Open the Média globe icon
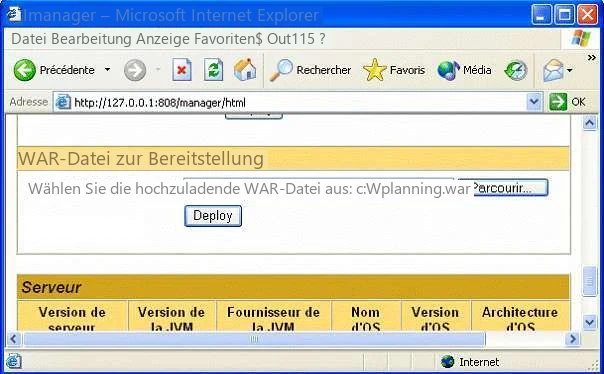This screenshot has height=374, width=604. pyautogui.click(x=448, y=70)
